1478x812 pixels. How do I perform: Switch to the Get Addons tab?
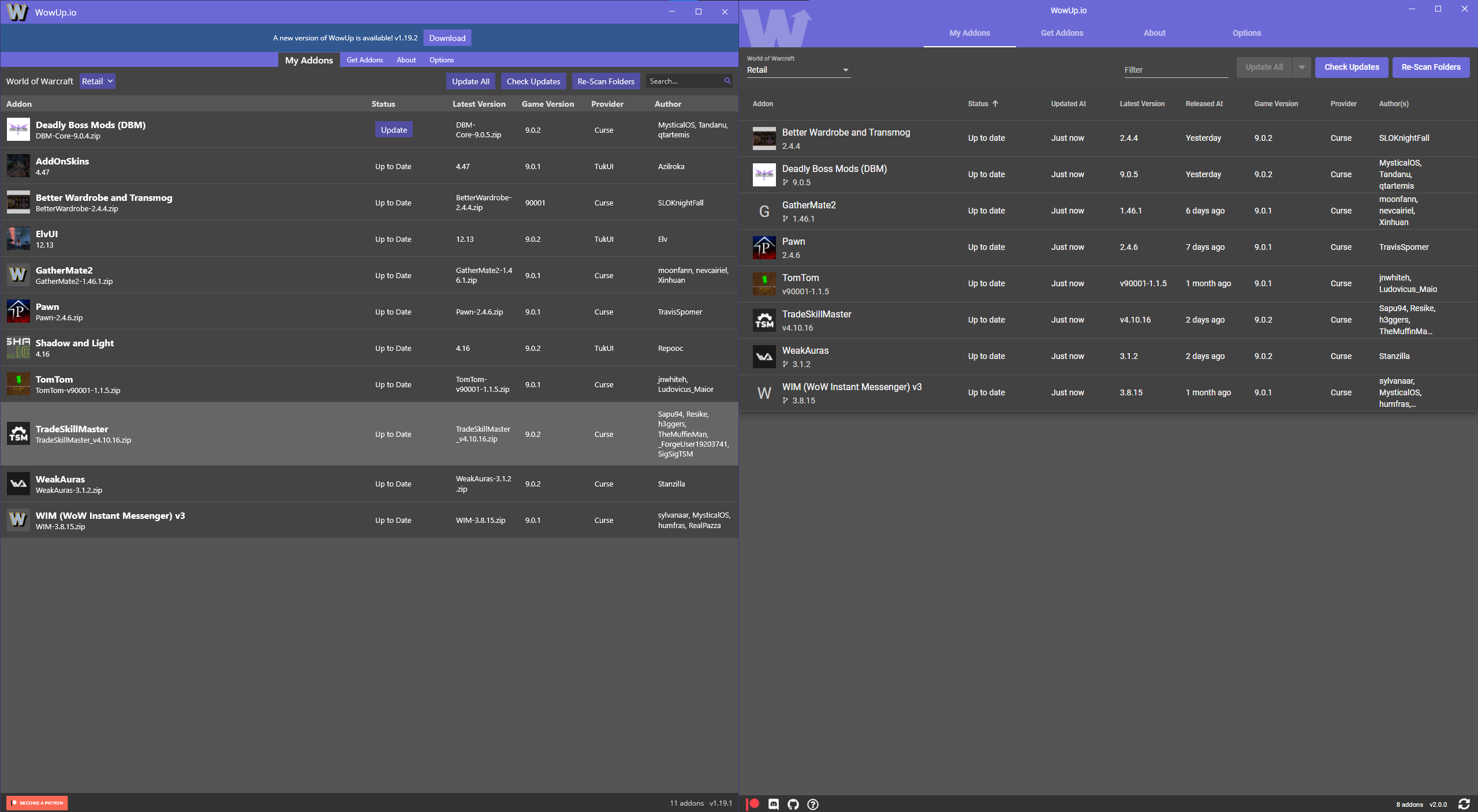tap(365, 59)
